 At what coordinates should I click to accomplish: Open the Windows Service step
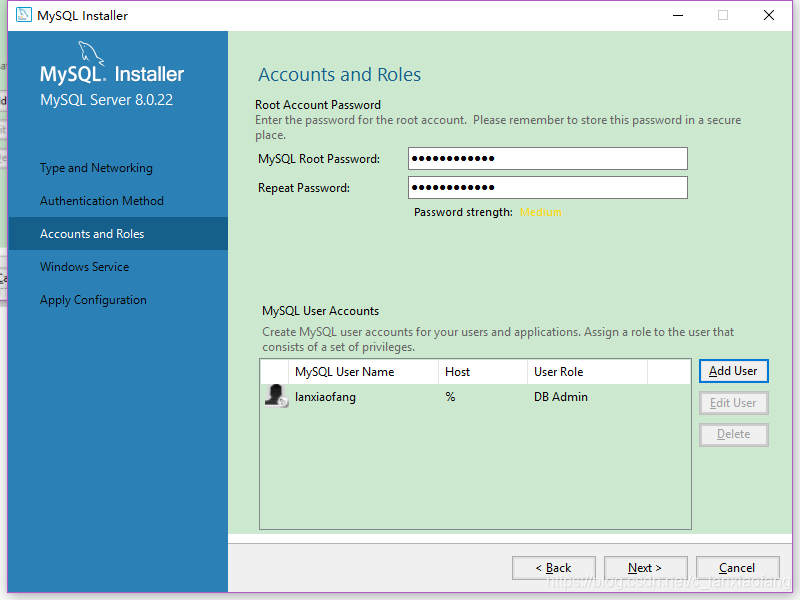pyautogui.click(x=84, y=267)
